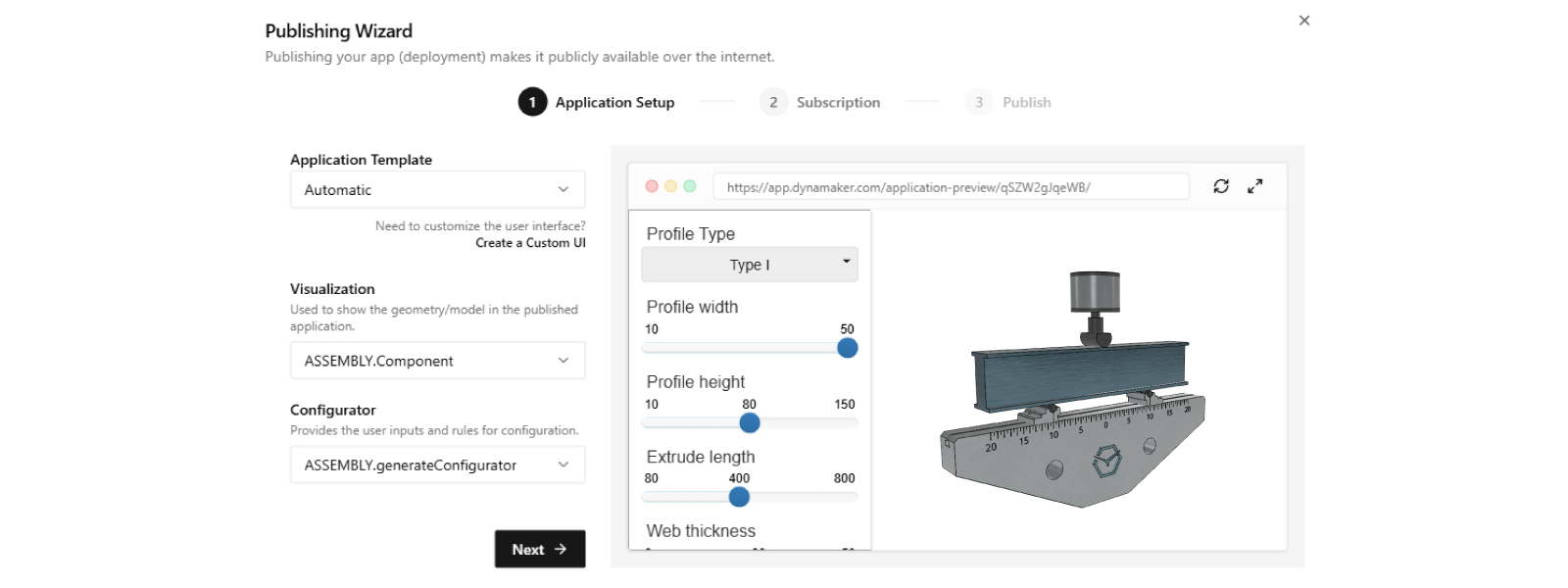This screenshot has width=1568, height=588.
Task: Click the red window dot in preview
Action: [652, 186]
